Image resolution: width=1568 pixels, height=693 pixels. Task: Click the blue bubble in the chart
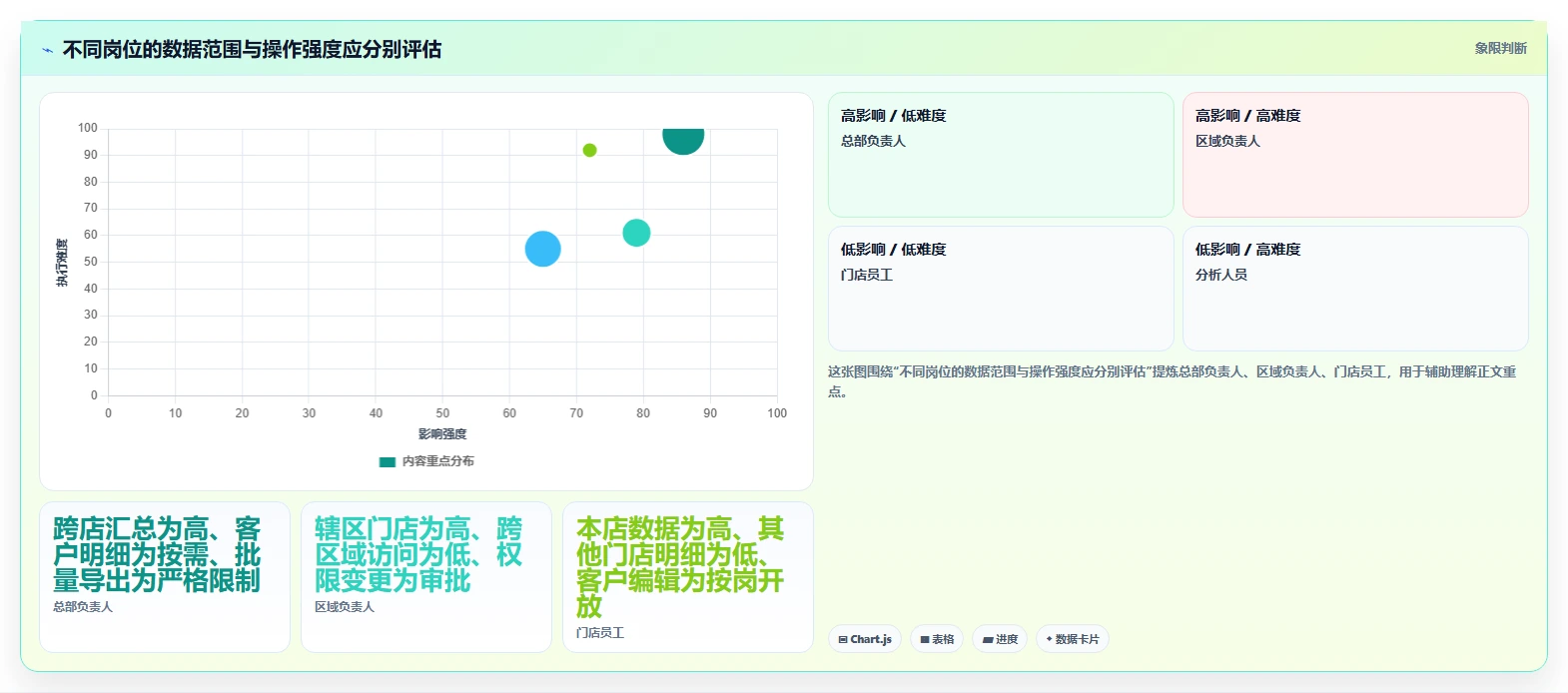(x=543, y=249)
